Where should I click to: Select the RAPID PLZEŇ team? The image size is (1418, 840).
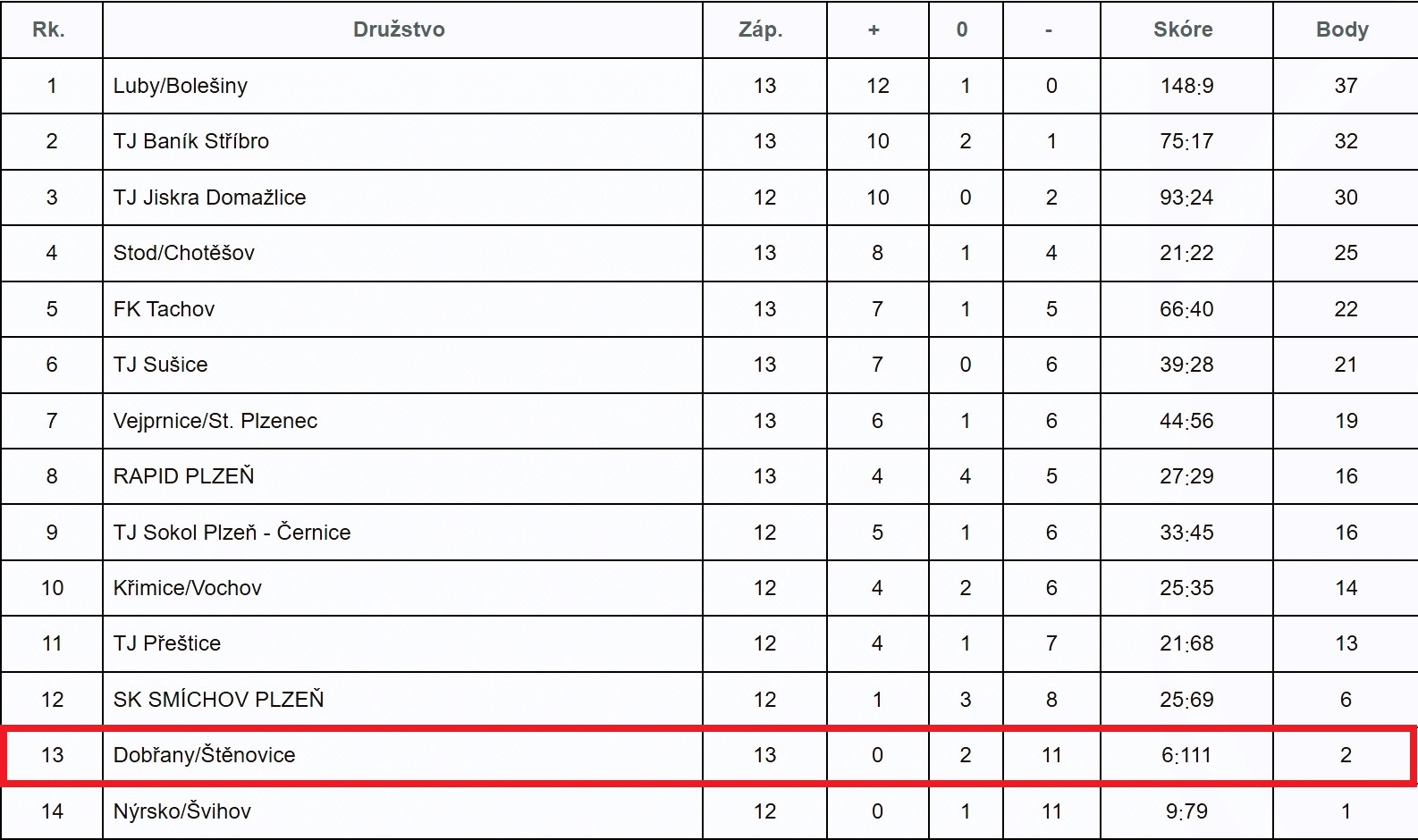pyautogui.click(x=184, y=476)
